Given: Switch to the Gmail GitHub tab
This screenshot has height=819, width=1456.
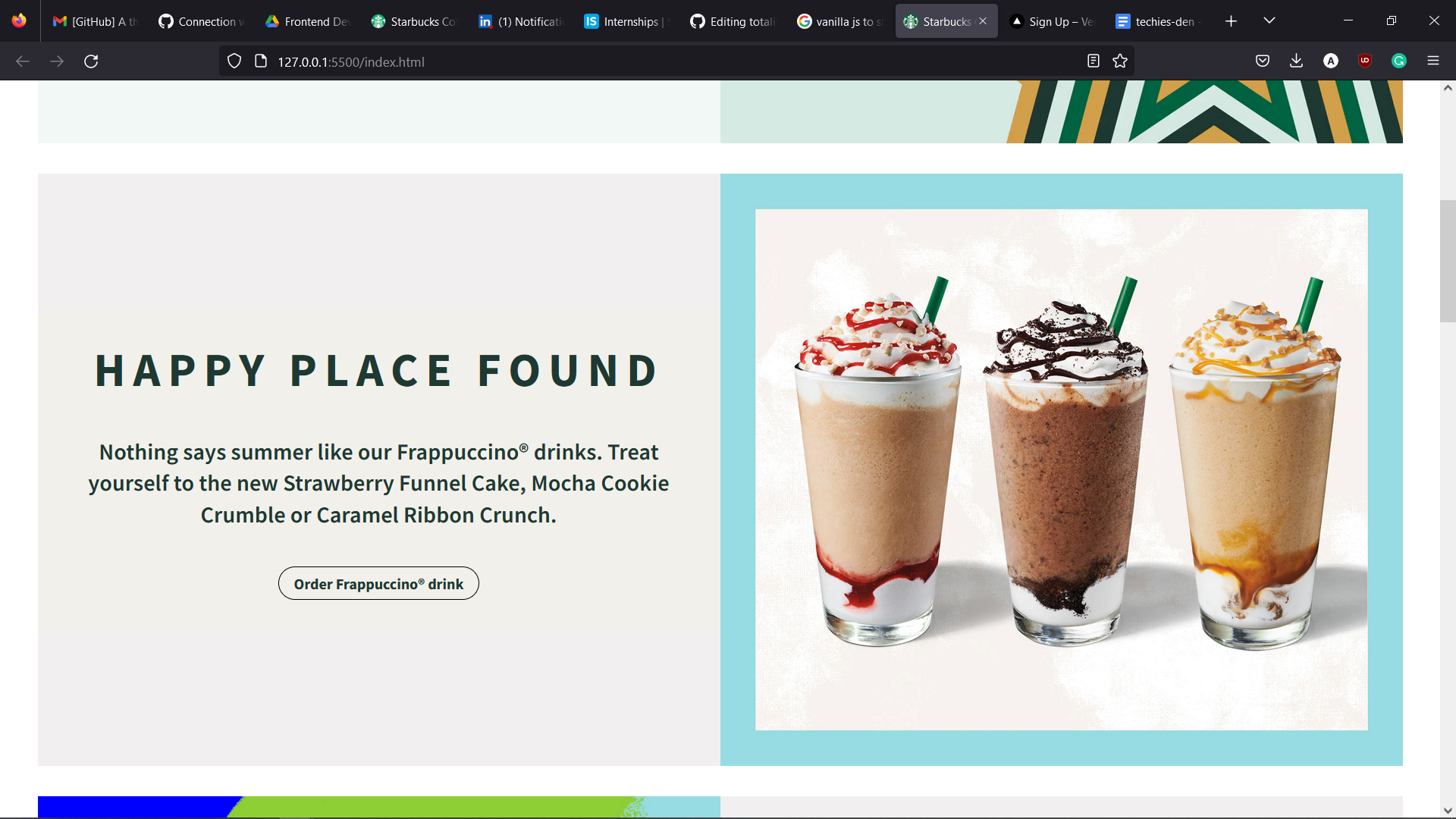Looking at the screenshot, I should click(95, 21).
